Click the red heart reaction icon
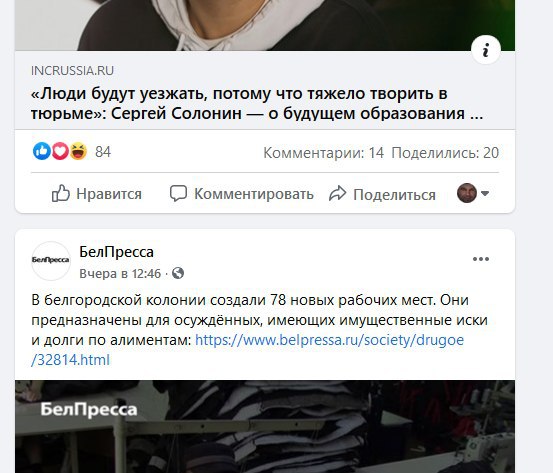The image size is (553, 473). click(60, 151)
